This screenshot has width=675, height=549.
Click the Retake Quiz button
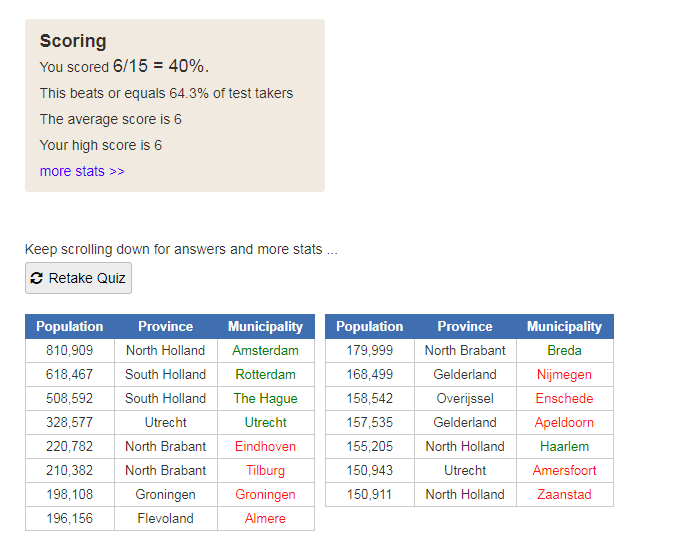[x=78, y=278]
